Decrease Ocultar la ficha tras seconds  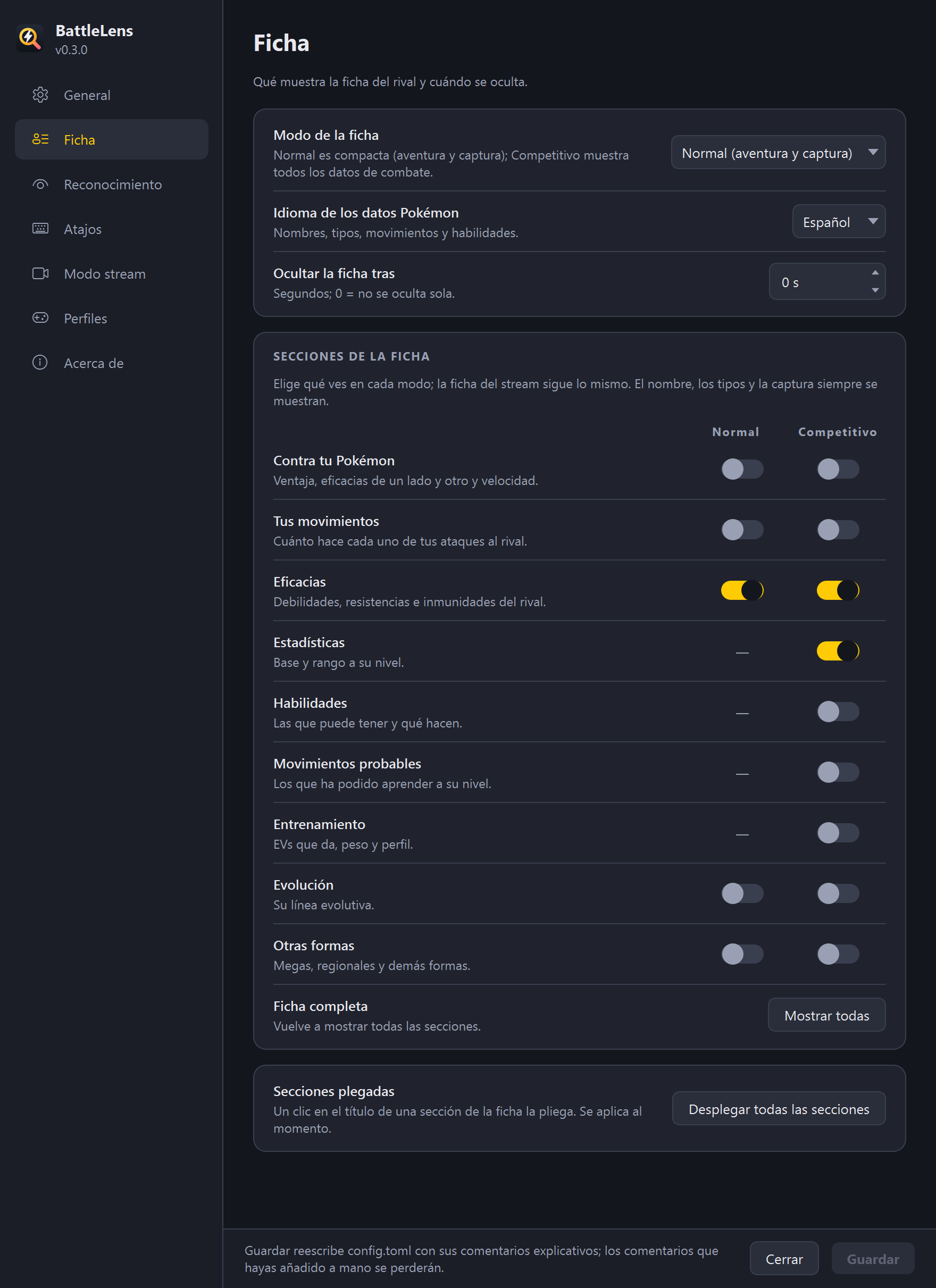[875, 290]
